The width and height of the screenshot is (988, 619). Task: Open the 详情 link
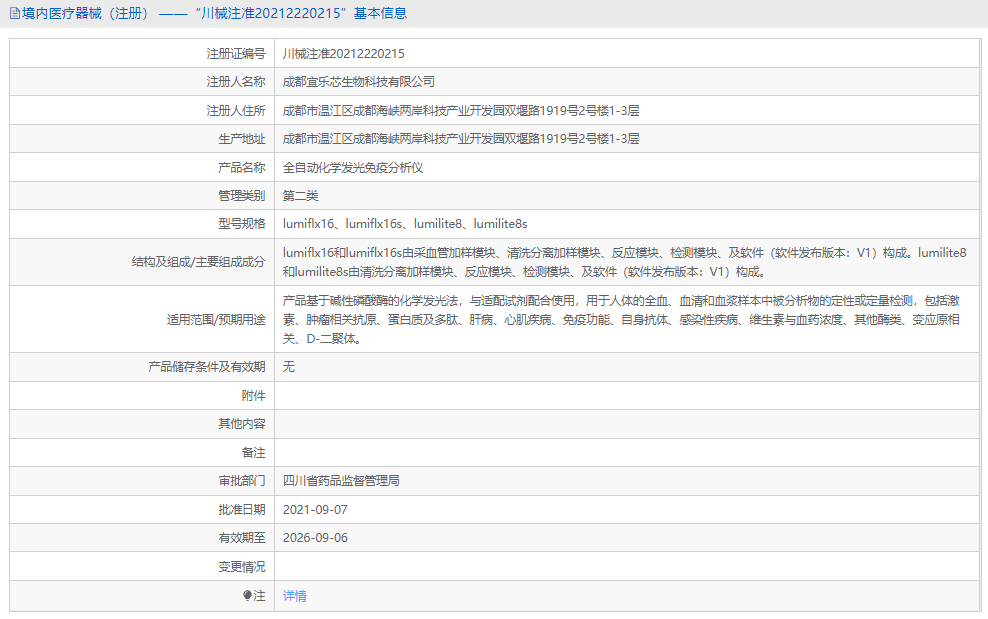click(x=295, y=595)
